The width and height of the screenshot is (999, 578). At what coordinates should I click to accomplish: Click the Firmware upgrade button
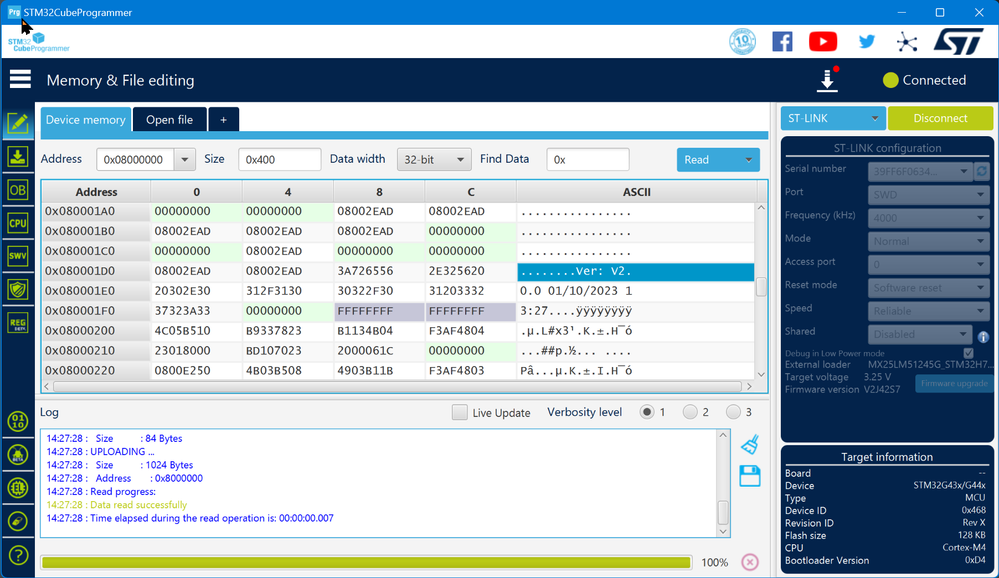coord(954,383)
